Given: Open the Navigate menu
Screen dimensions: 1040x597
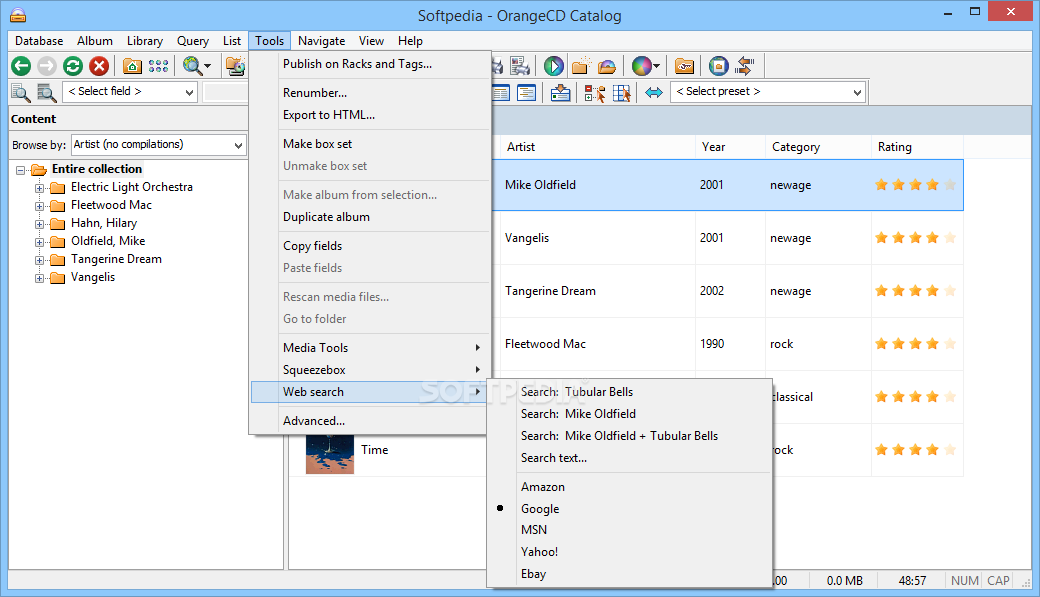Looking at the screenshot, I should click(x=322, y=40).
